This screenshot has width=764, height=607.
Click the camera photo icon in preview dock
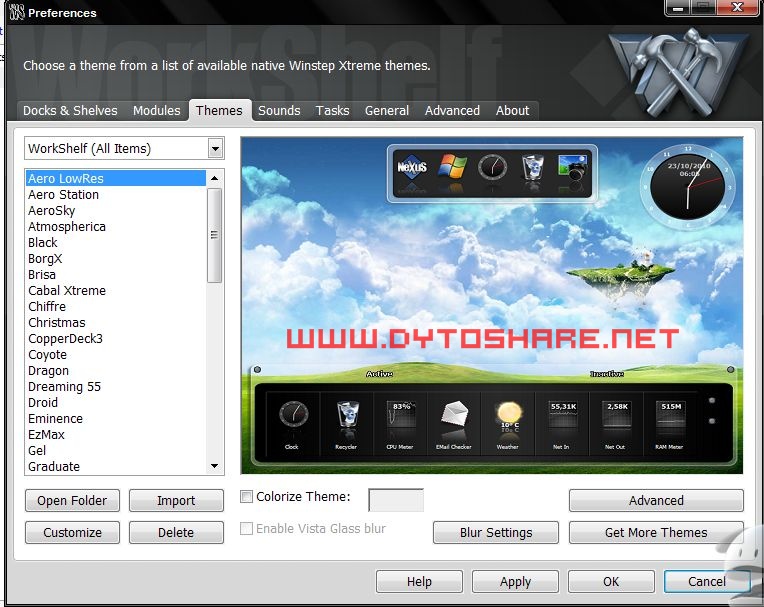573,167
